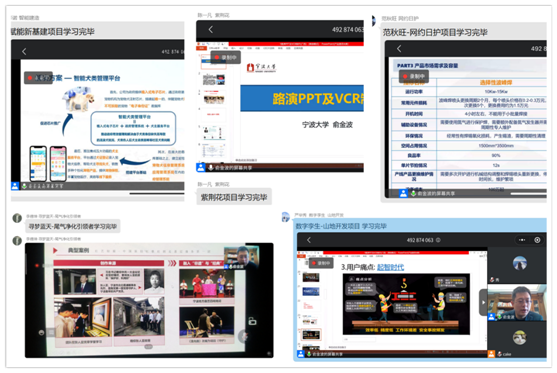557x373 pixels.
Task: Click the progress bar beneath the dog platform screenshot
Action: [157, 194]
